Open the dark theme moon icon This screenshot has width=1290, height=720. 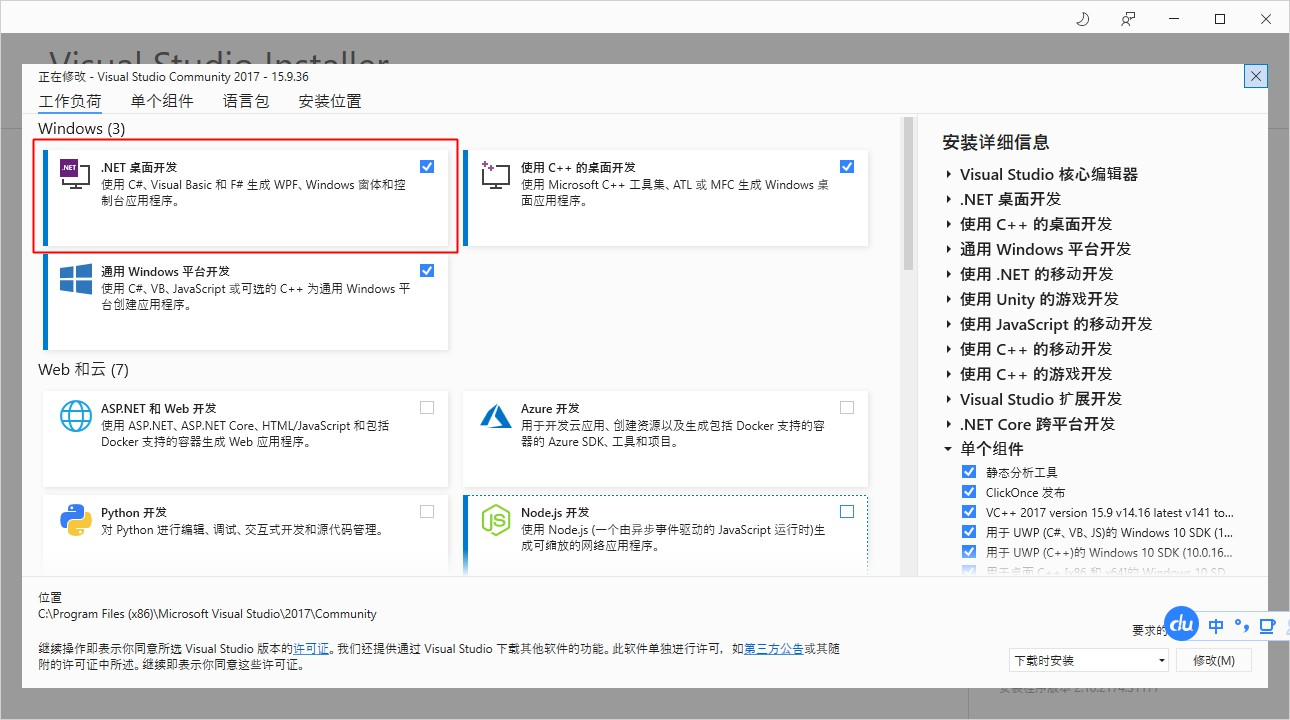click(1081, 18)
